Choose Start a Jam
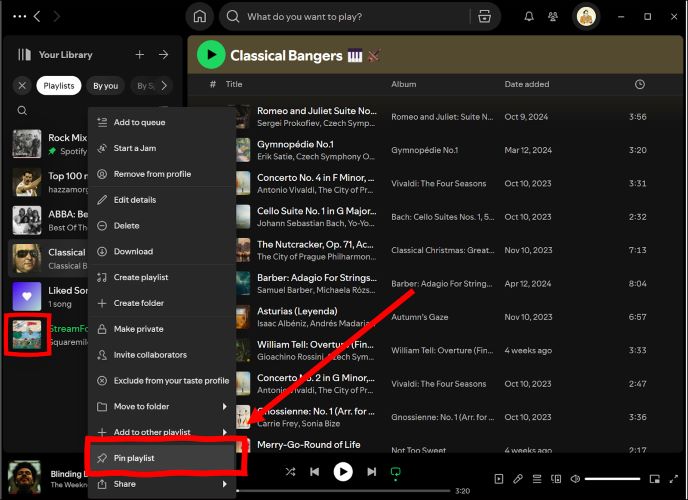 coord(162,148)
